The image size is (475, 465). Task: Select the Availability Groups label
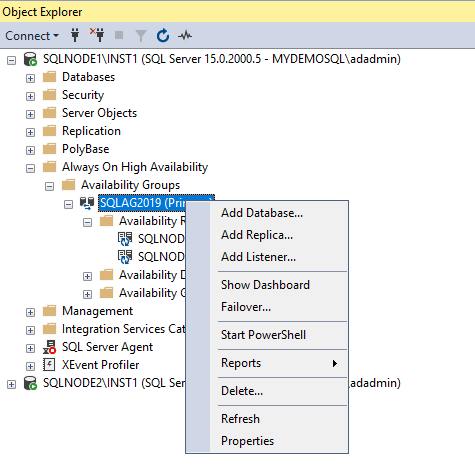[x=130, y=185]
